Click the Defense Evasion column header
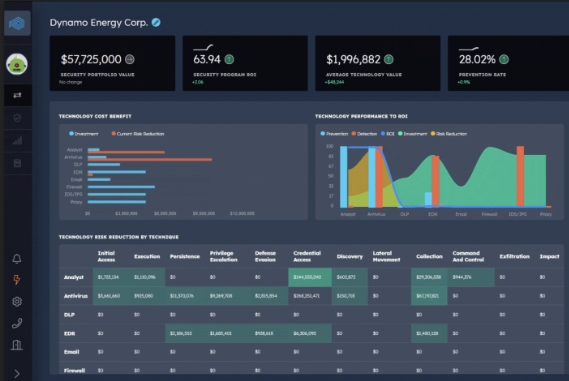 265,256
